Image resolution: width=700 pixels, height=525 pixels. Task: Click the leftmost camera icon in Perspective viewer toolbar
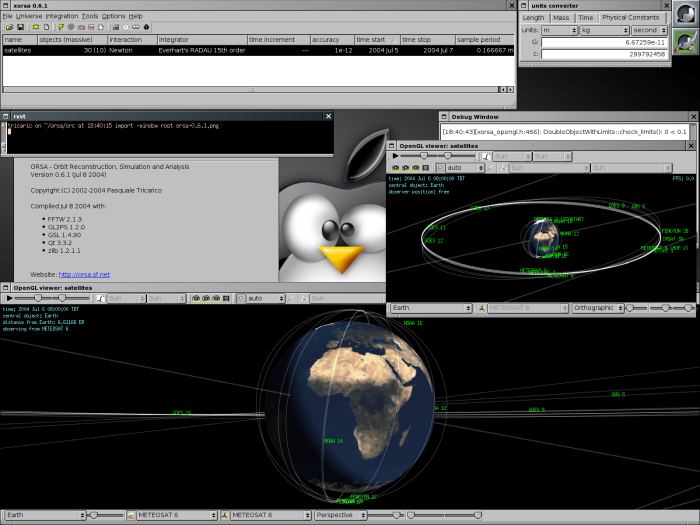196,298
